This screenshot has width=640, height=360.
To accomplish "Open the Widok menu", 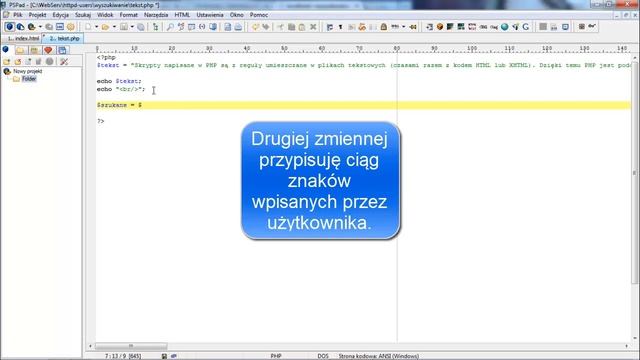I will (105, 15).
